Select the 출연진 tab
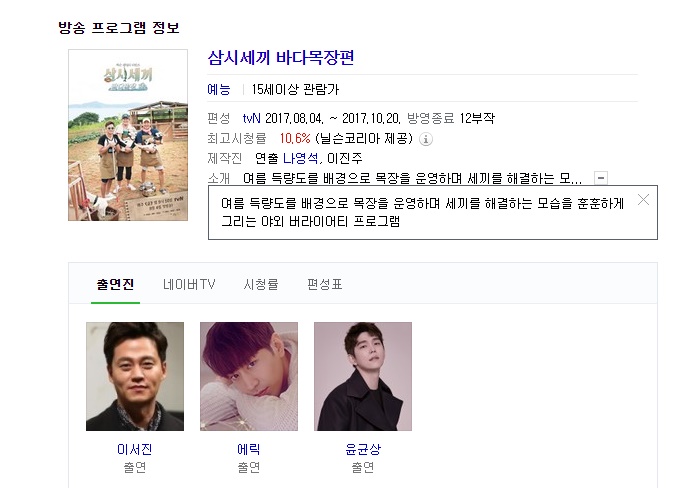 coord(115,284)
